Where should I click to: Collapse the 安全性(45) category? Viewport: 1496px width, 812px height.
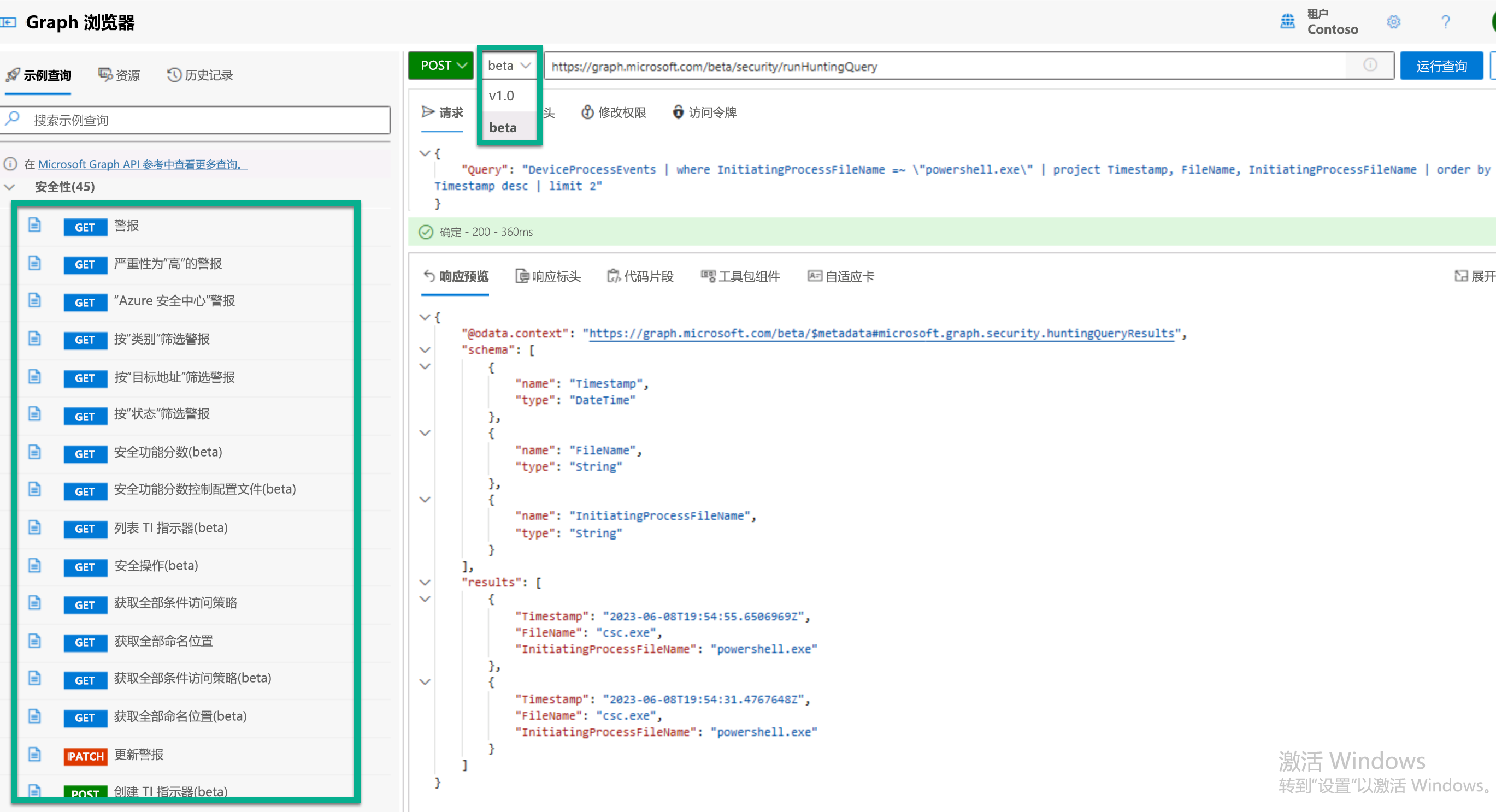[10, 187]
